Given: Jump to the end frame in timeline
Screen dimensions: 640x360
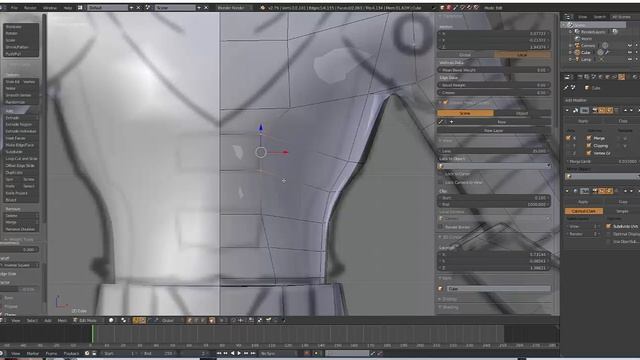Looking at the screenshot, I should [x=253, y=353].
